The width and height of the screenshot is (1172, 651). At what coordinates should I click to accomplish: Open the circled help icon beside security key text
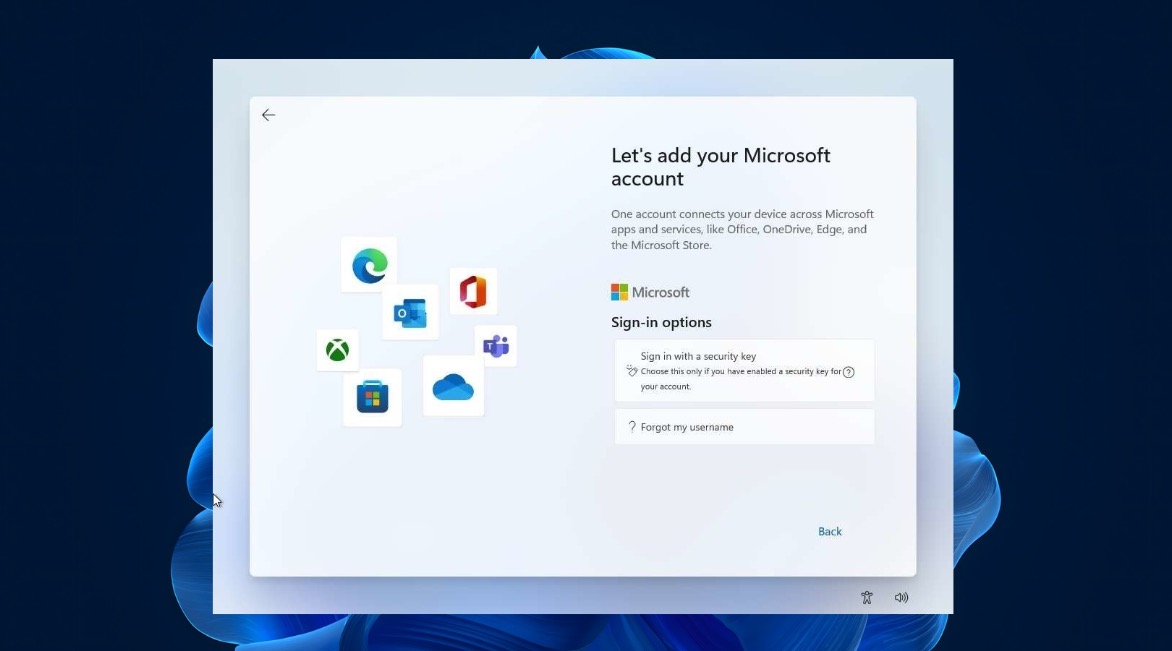tap(849, 371)
